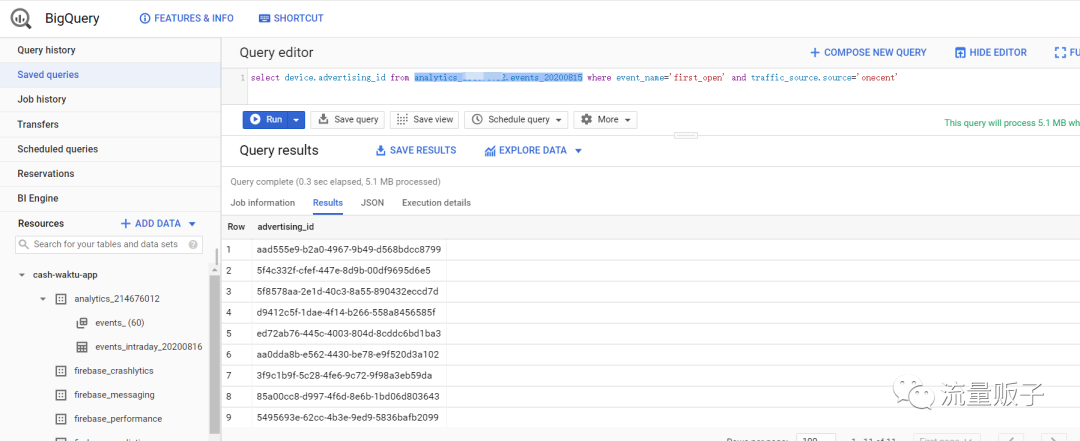Select row 7 advertising id 3f9c1b9f
1080x441 pixels.
pos(344,376)
